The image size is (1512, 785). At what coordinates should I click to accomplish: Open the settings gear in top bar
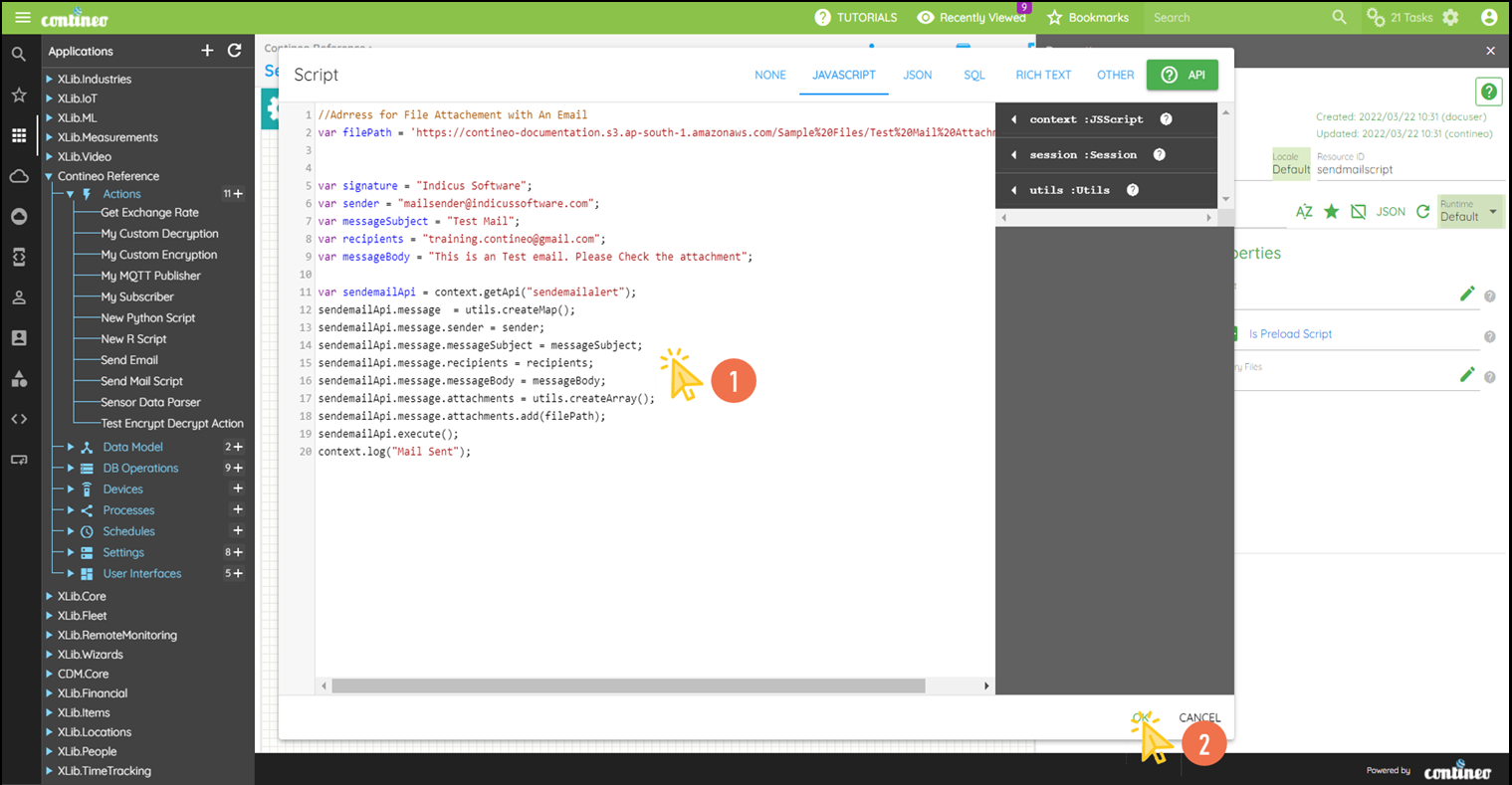(1450, 18)
